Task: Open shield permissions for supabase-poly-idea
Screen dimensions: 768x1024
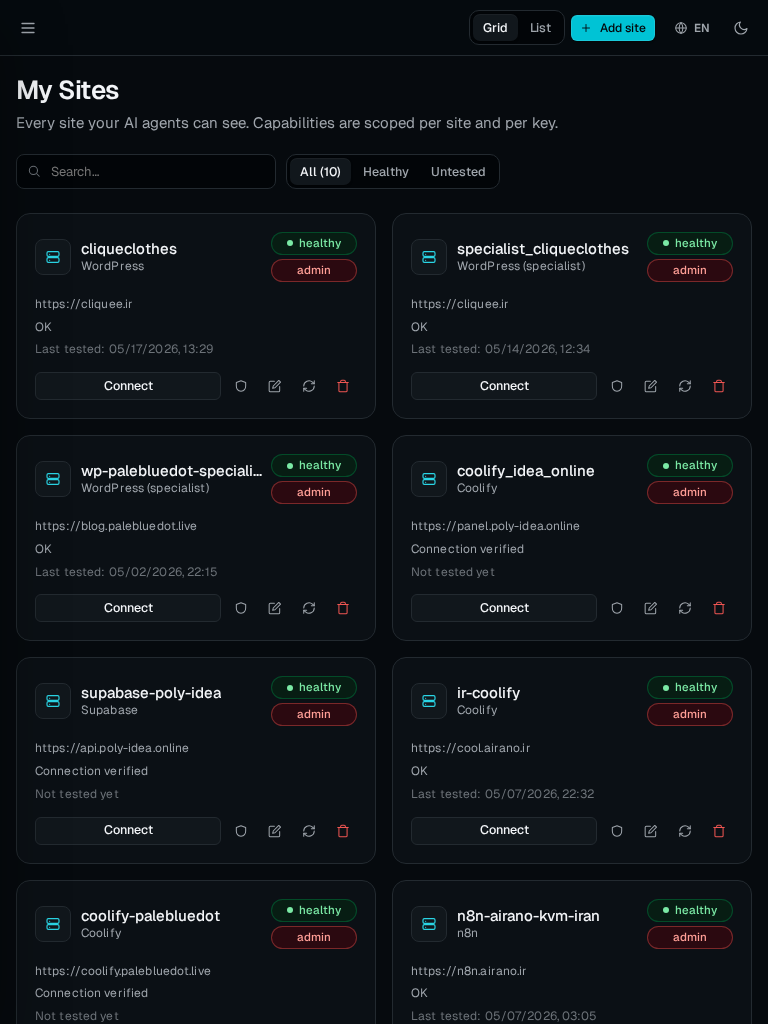Action: click(x=241, y=831)
